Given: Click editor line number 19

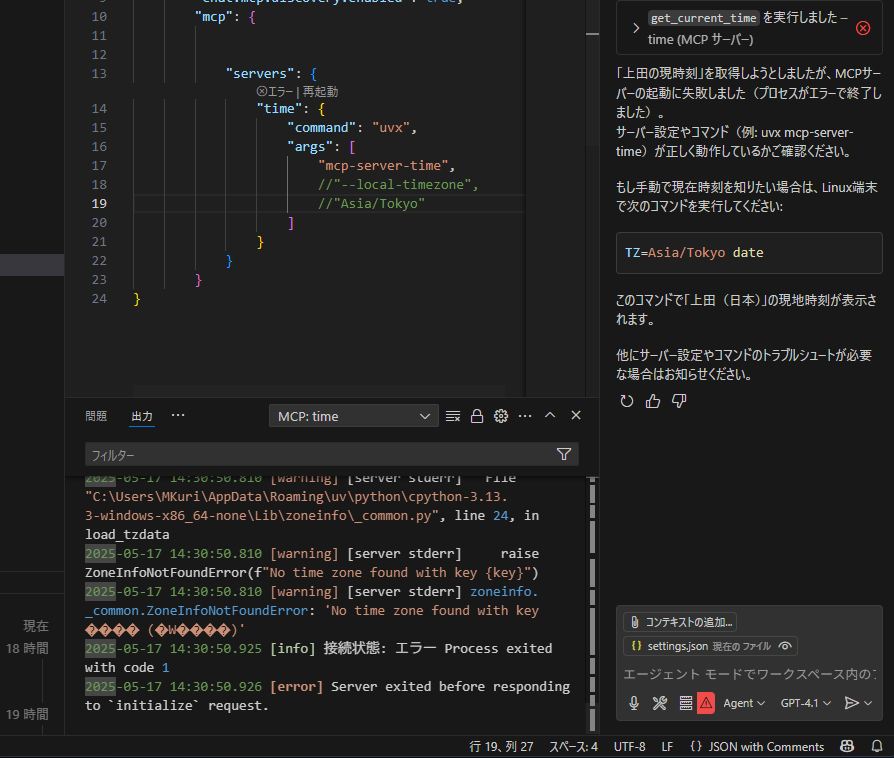Looking at the screenshot, I should (x=99, y=204).
